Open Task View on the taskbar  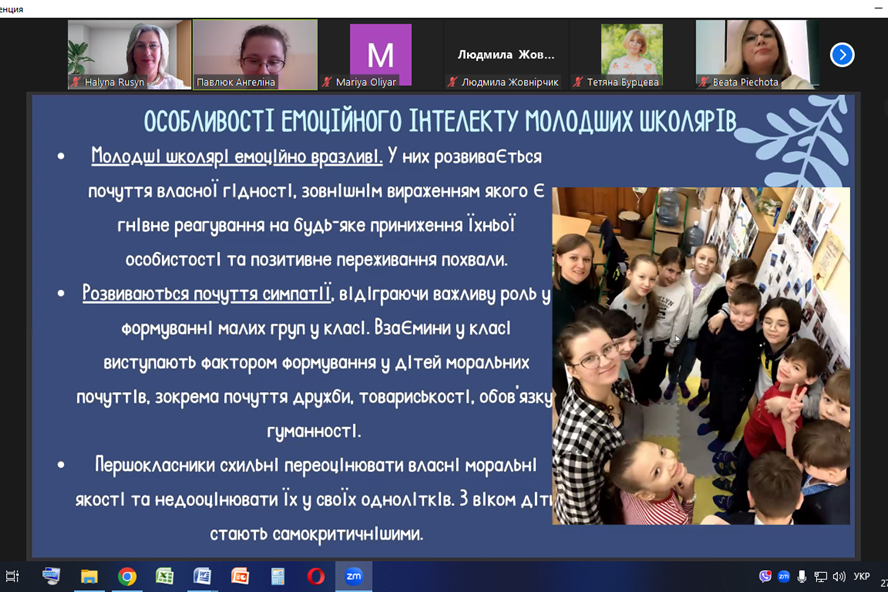pyautogui.click(x=13, y=576)
